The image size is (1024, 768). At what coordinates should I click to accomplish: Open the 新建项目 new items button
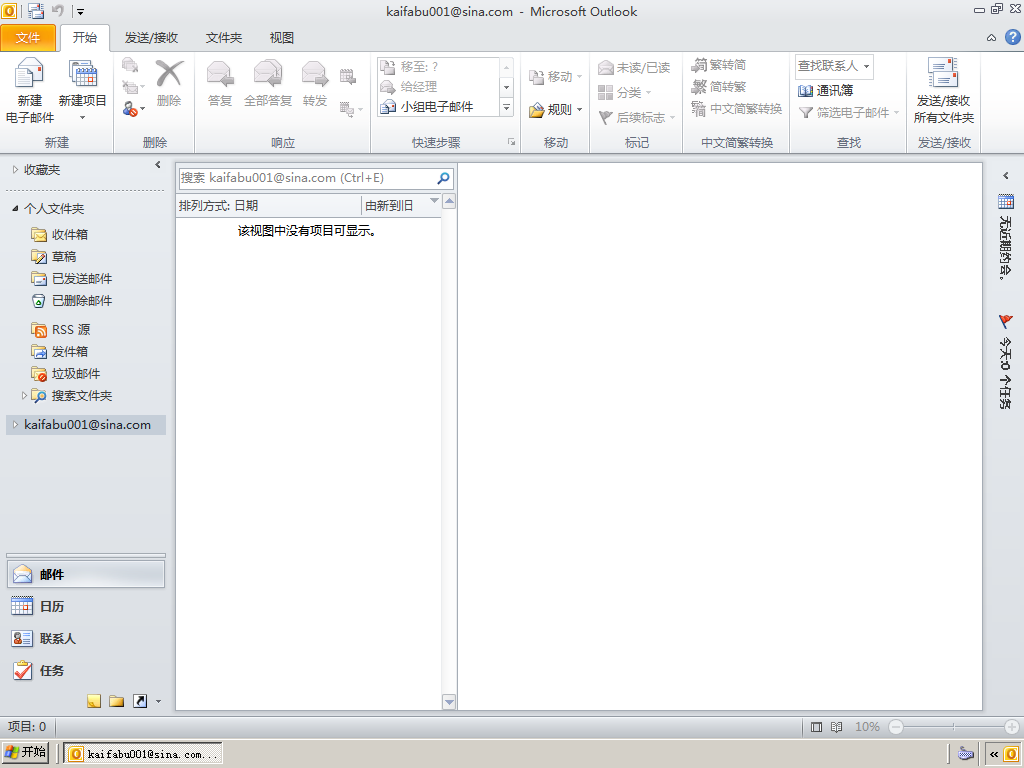click(82, 90)
